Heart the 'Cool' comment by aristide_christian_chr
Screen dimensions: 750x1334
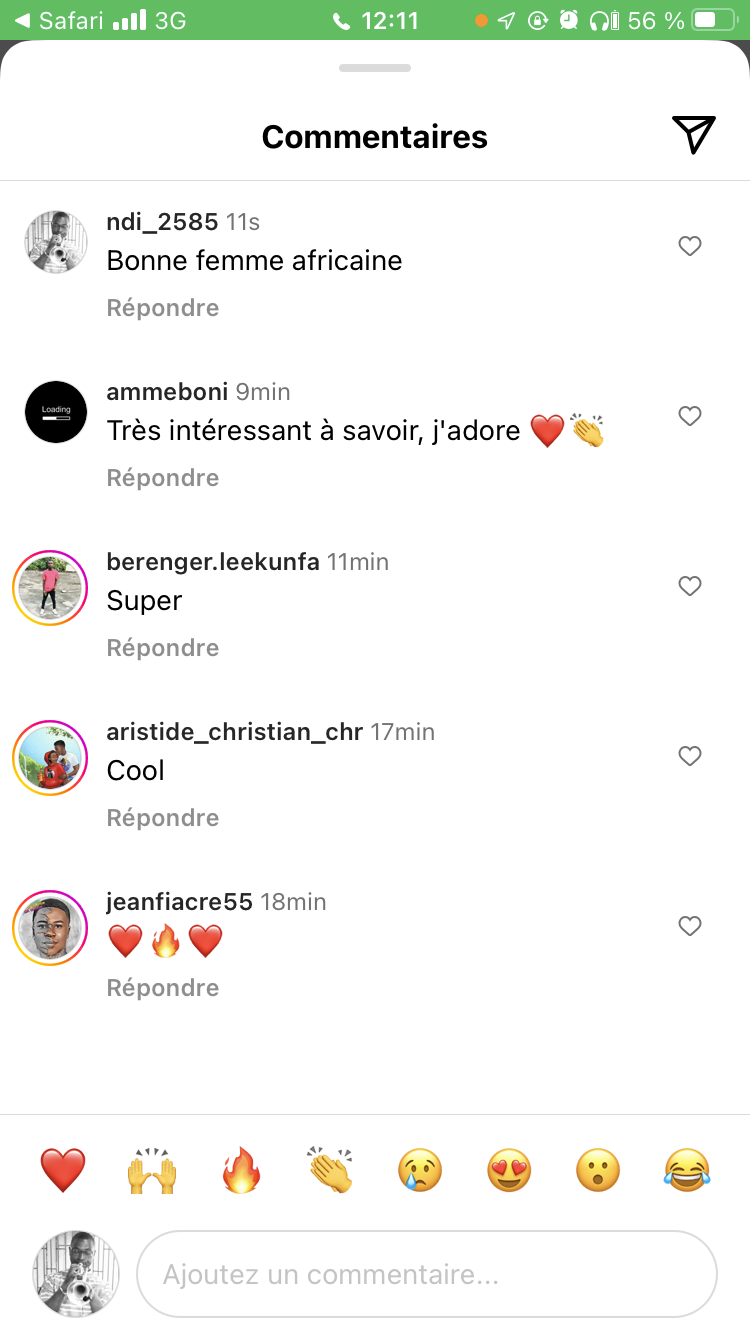tap(690, 756)
